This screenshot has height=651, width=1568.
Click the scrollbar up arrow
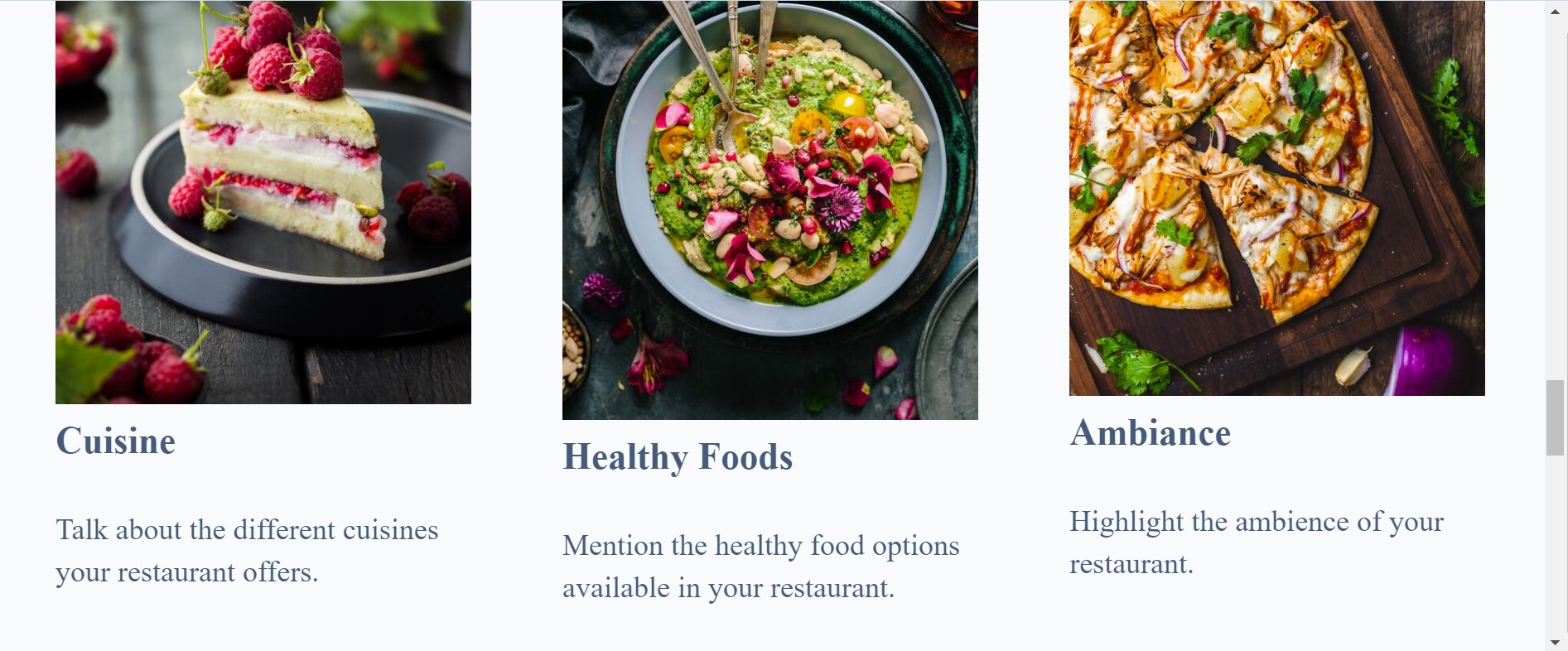(x=1555, y=11)
